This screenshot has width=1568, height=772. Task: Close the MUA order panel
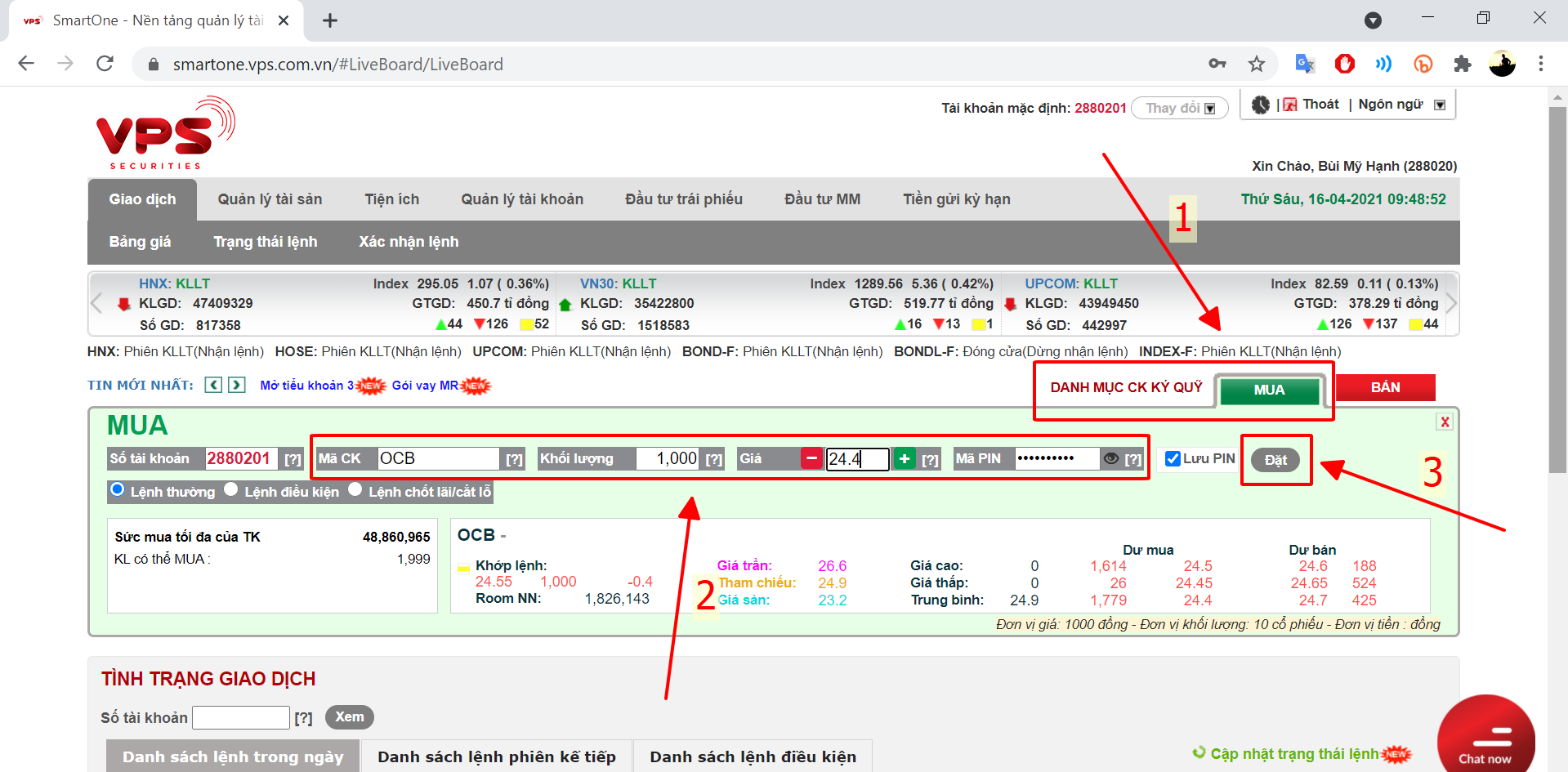pyautogui.click(x=1445, y=422)
